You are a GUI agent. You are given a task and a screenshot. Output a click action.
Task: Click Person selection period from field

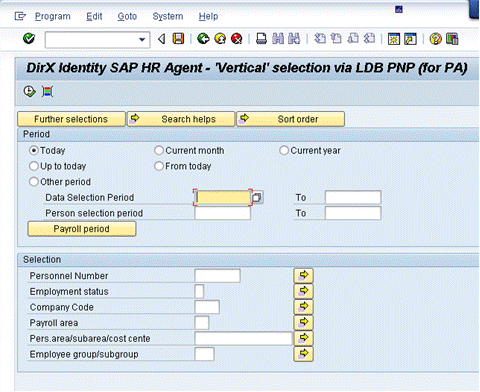tap(223, 213)
